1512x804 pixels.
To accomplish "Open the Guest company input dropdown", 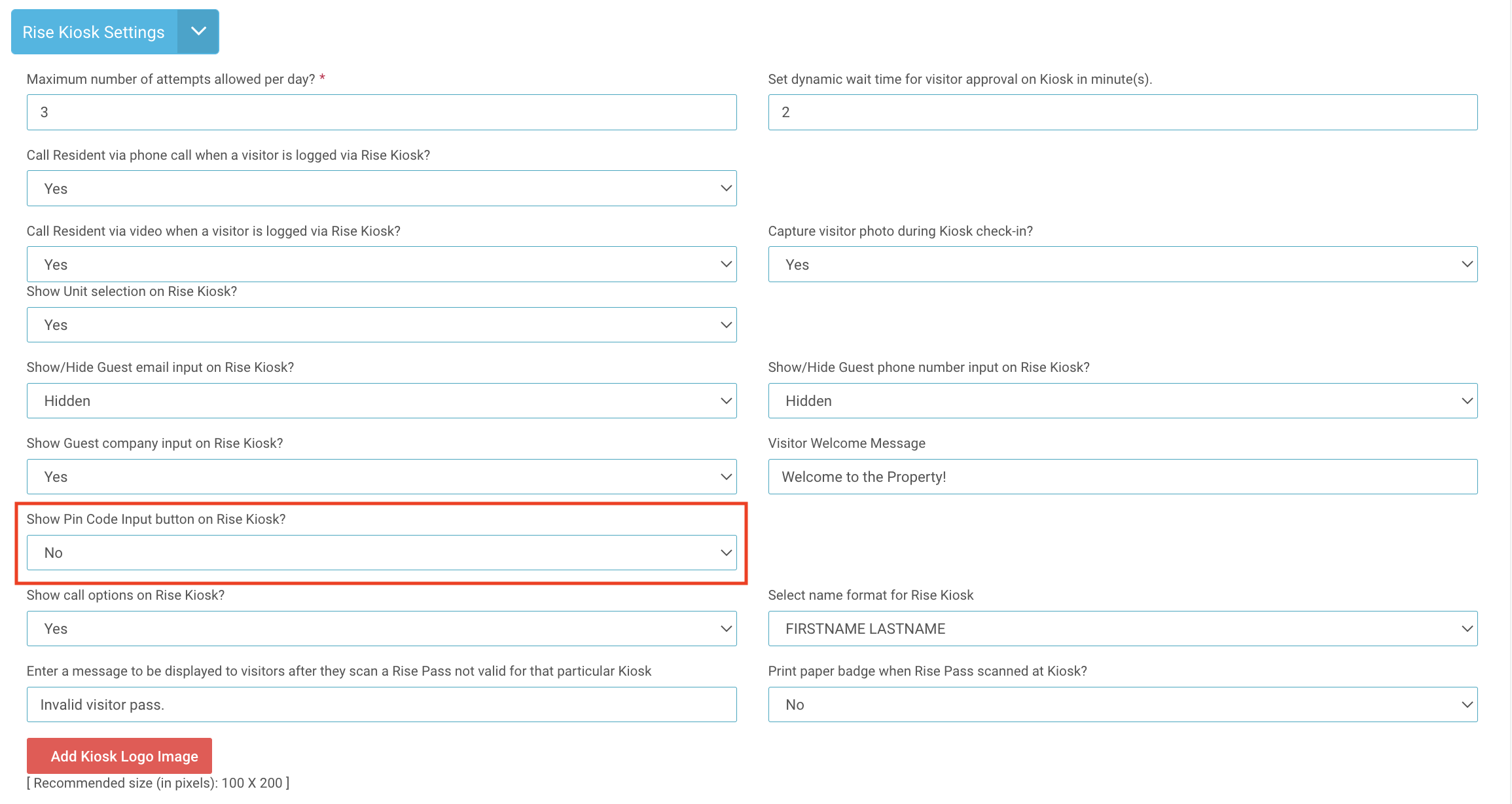I will [381, 477].
